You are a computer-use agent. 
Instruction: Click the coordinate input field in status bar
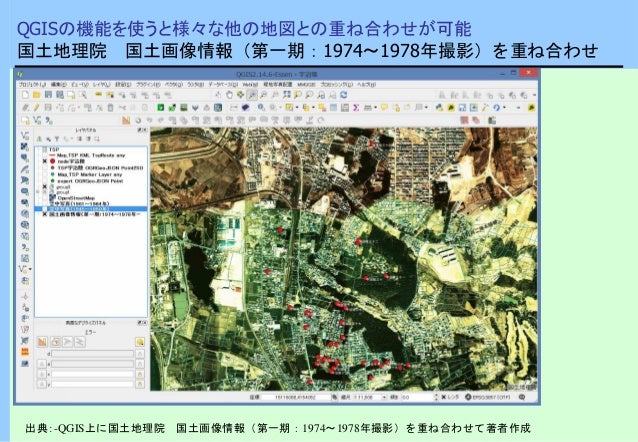pyautogui.click(x=295, y=397)
